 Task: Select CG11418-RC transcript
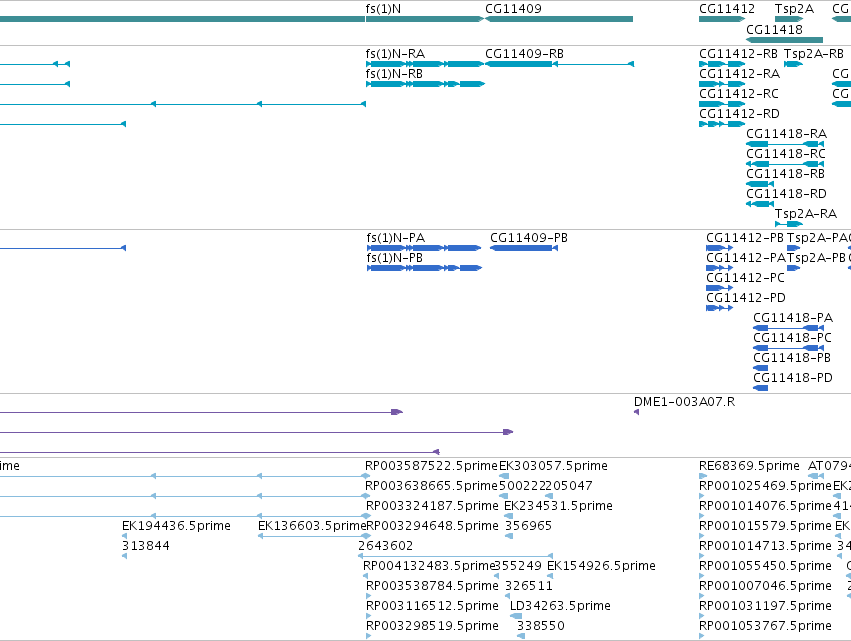(785, 164)
